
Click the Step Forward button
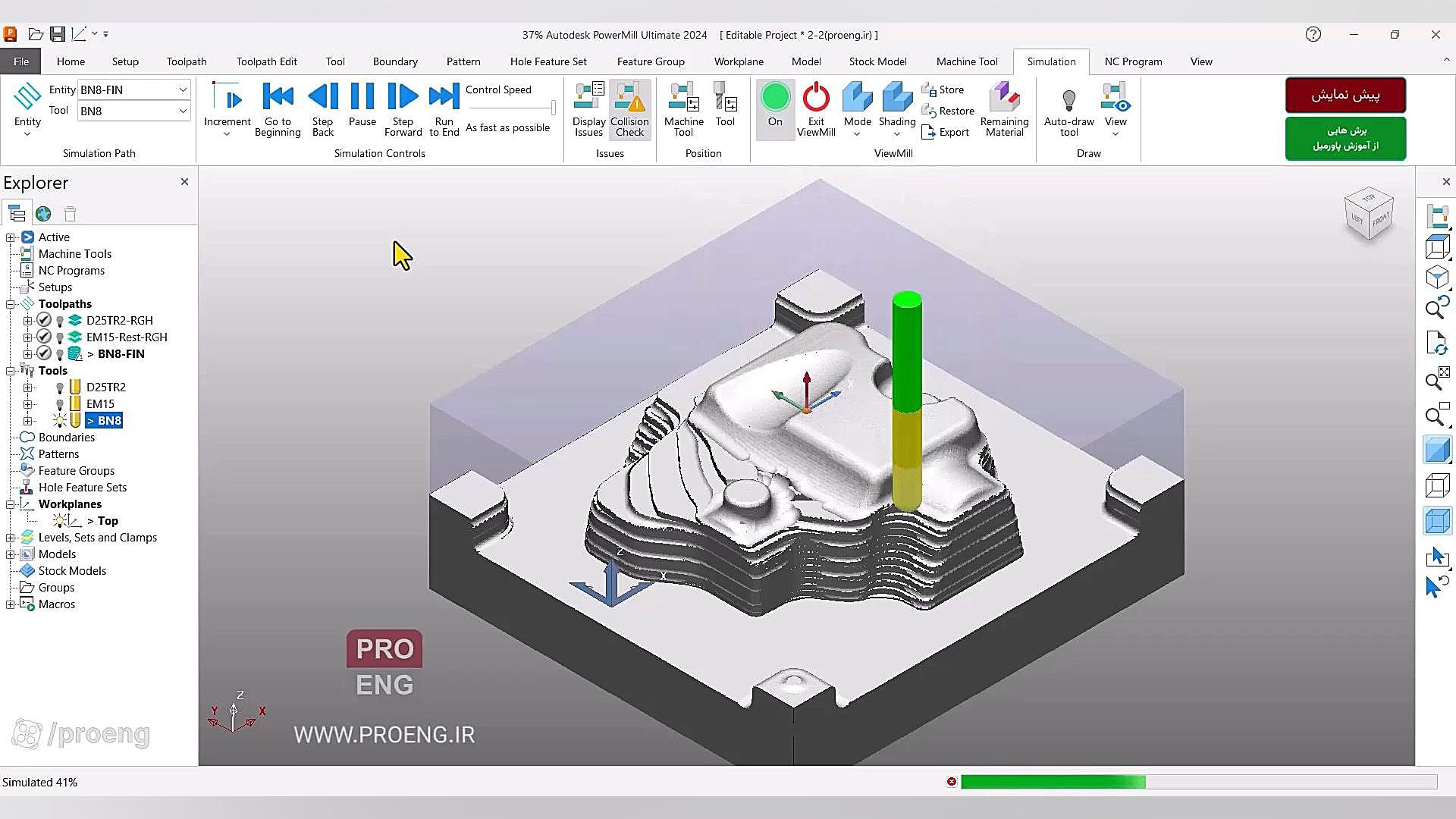[x=403, y=109]
